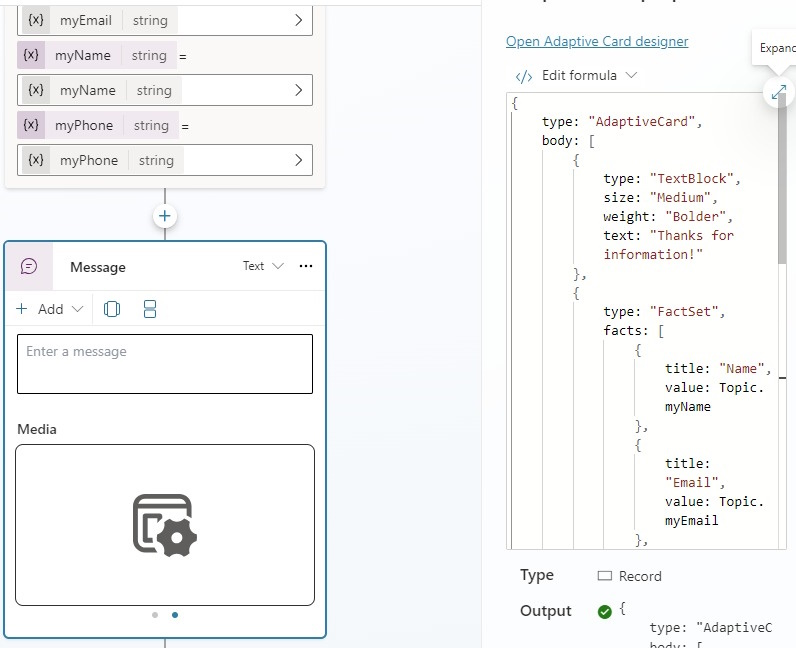
Task: Open the Text message type dropdown
Action: 263,266
